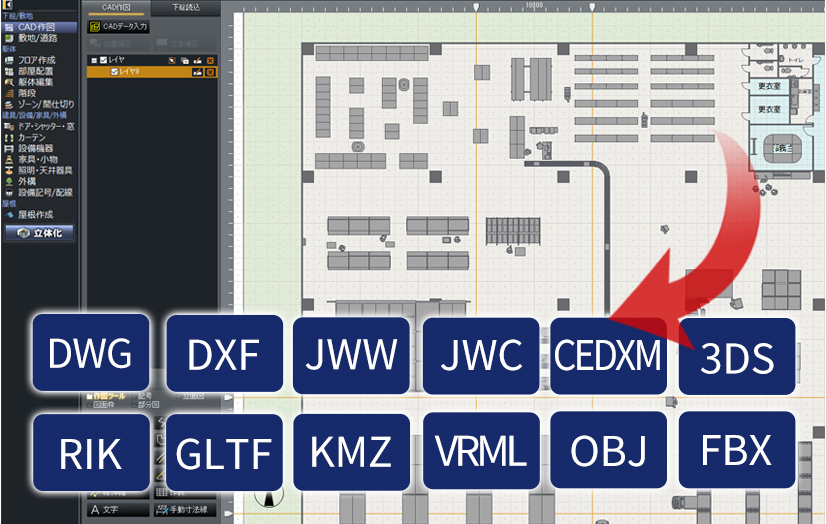Click the 手動寸法線 manual dimension button

coord(185,510)
